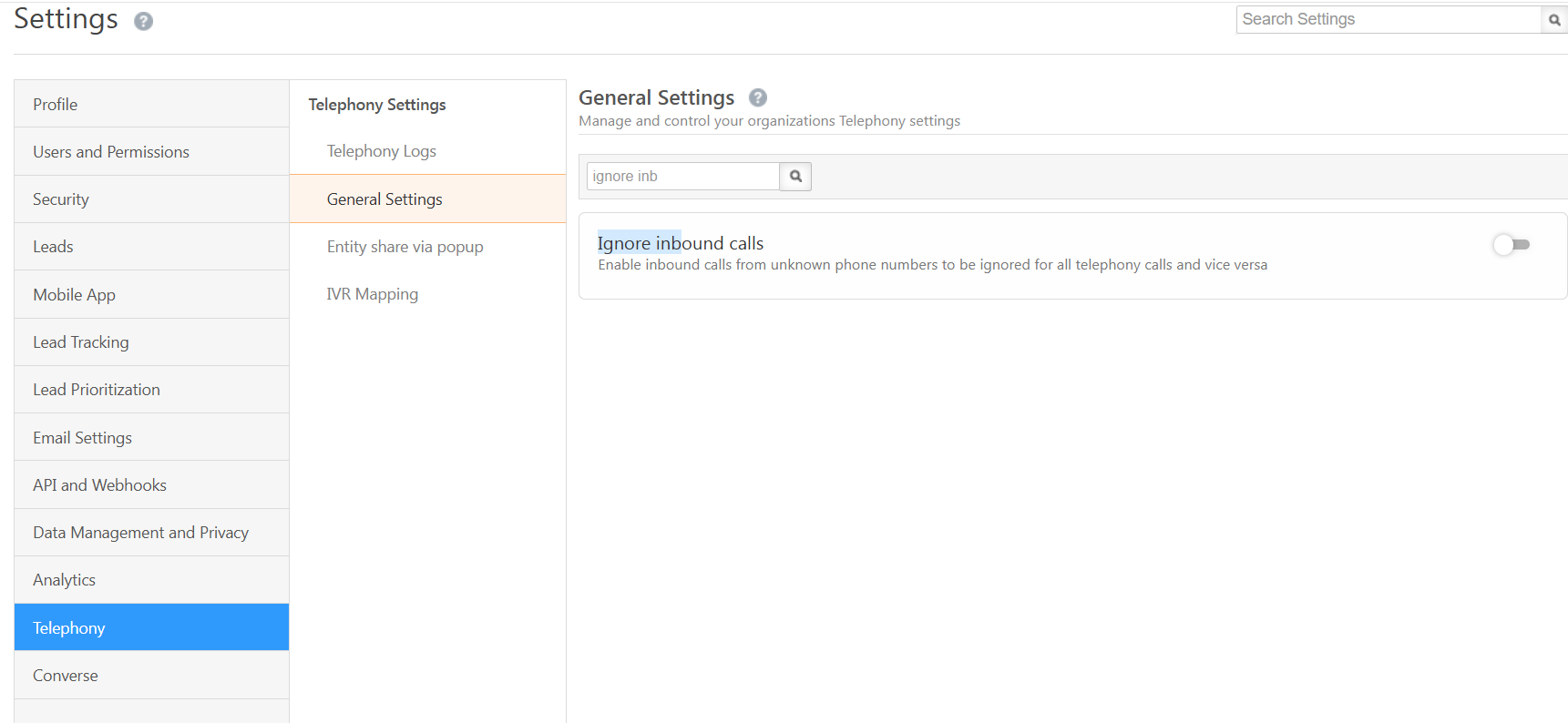This screenshot has height=723, width=1568.
Task: Click the help icon next to General Settings
Action: click(x=757, y=97)
